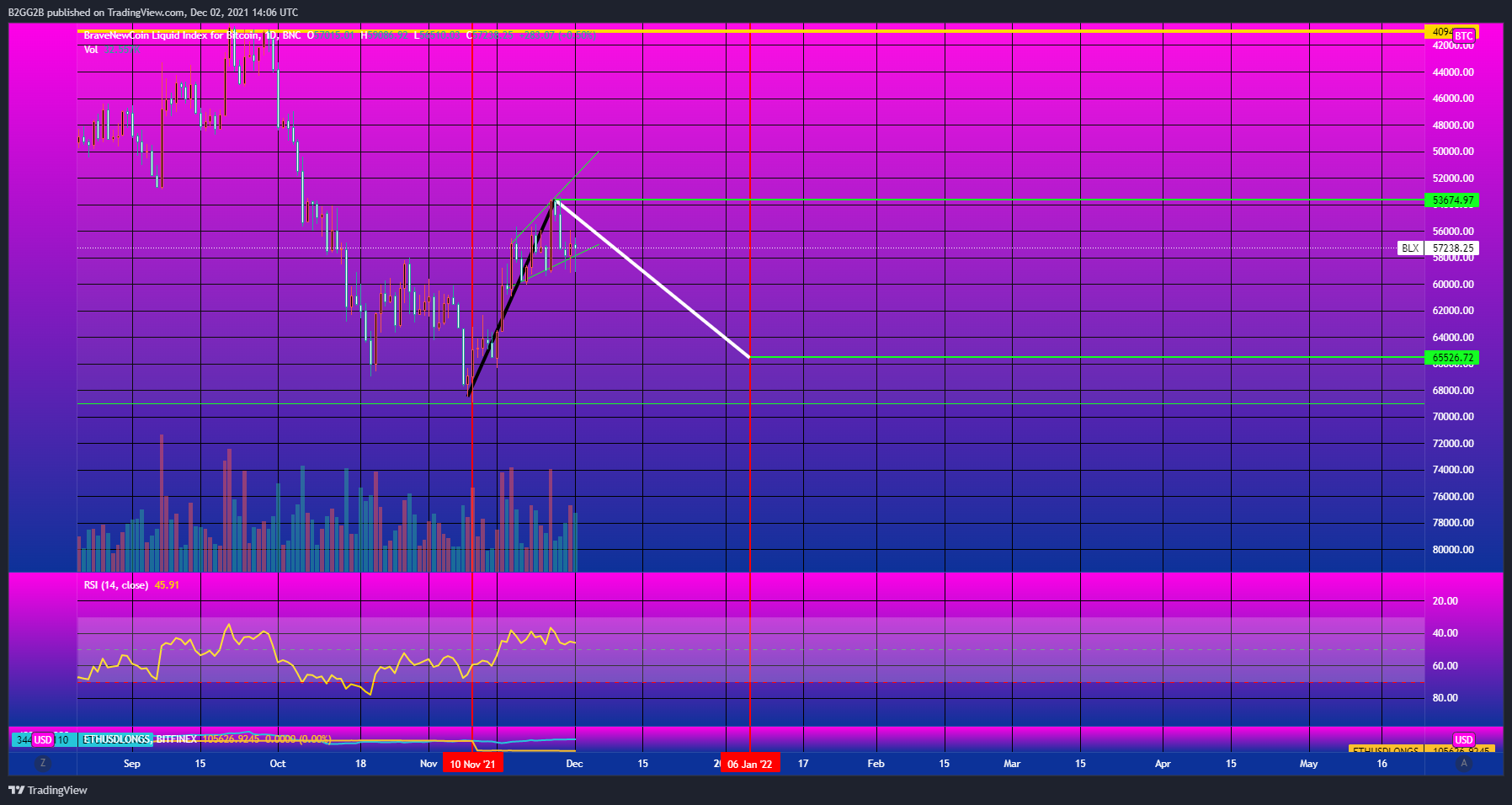Screen dimensions: 1512x805
Task: Open the BTC currency selector on the price scale
Action: click(x=1464, y=35)
